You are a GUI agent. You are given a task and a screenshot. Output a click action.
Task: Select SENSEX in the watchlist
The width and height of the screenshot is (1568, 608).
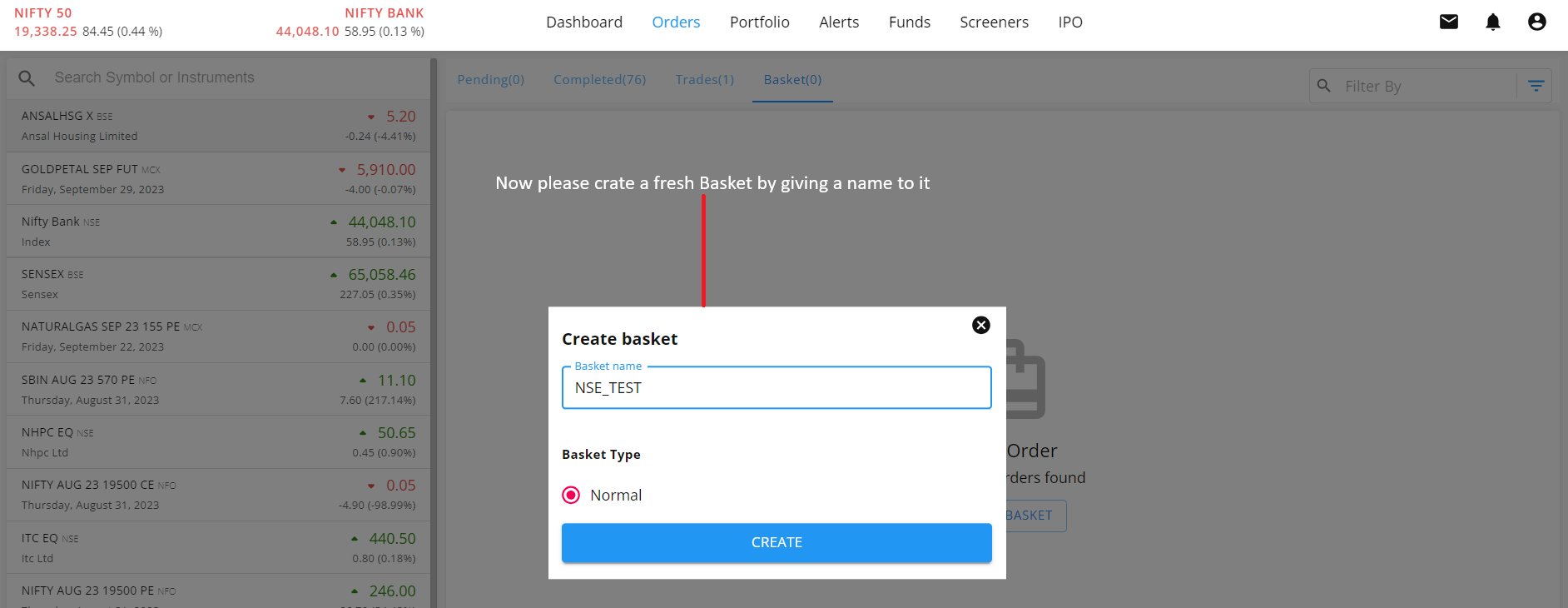tap(218, 284)
